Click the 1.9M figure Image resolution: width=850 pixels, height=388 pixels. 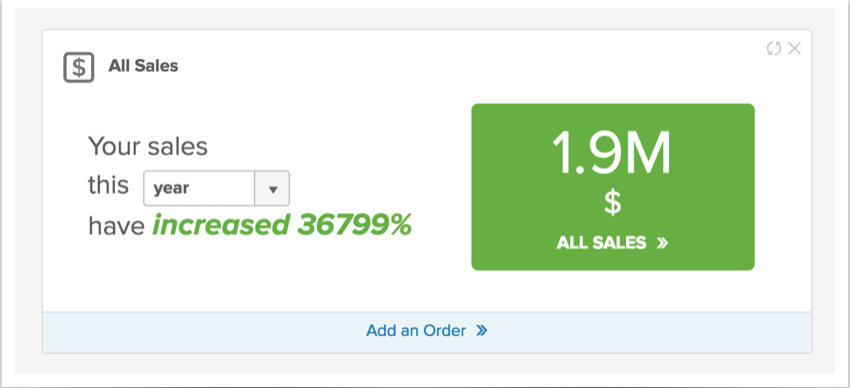611,153
